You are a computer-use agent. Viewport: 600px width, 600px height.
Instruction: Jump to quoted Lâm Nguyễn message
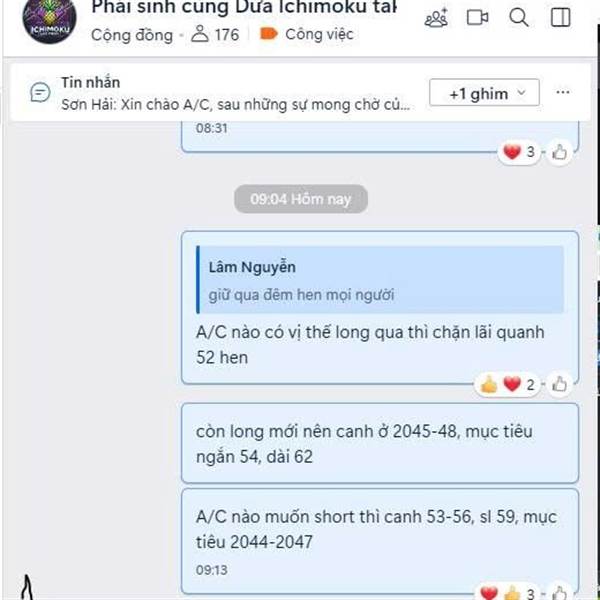pos(380,280)
